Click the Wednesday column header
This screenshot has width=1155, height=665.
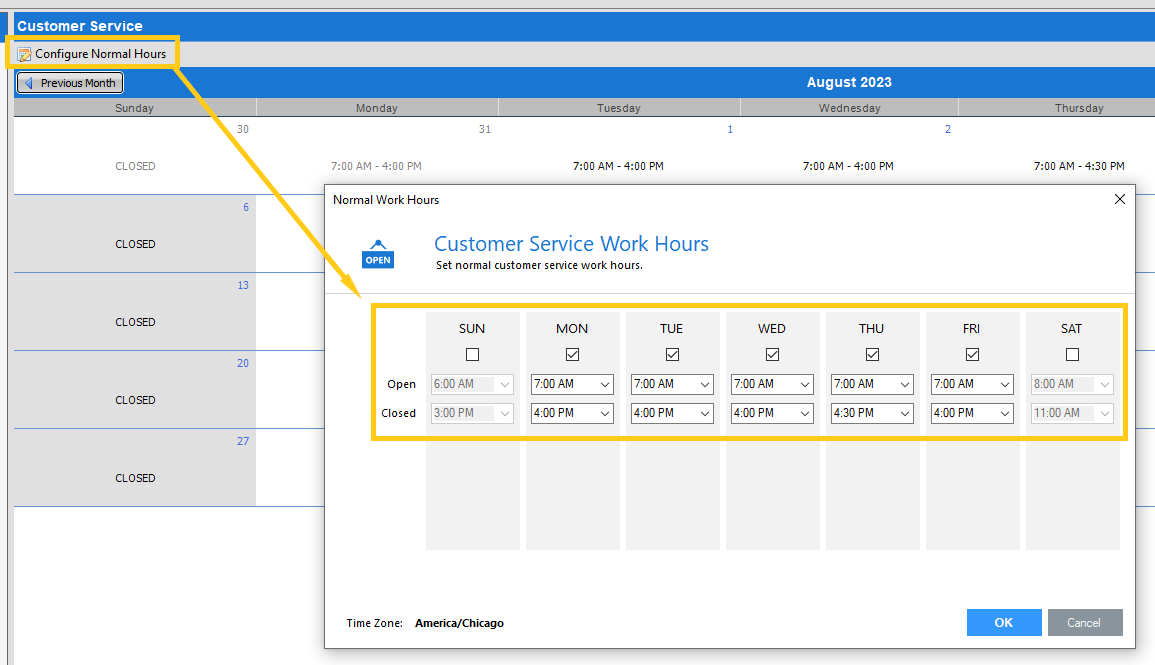(x=849, y=108)
